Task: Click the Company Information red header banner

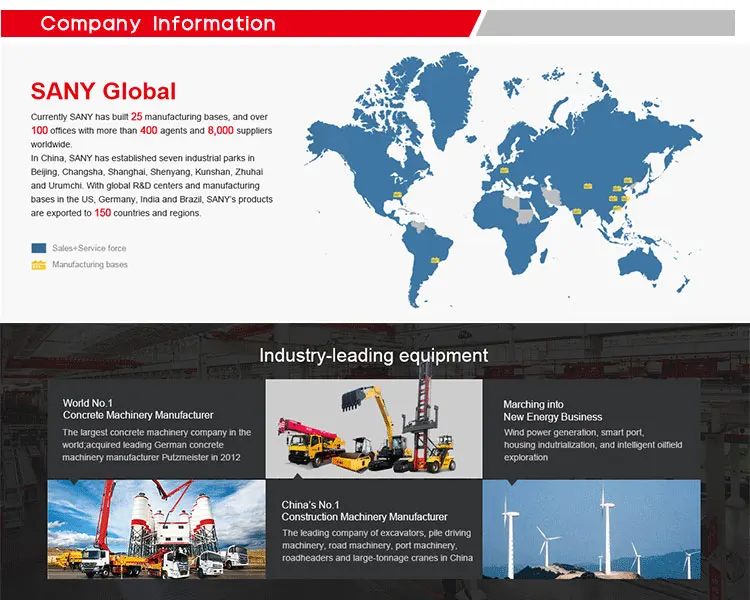Action: 240,23
